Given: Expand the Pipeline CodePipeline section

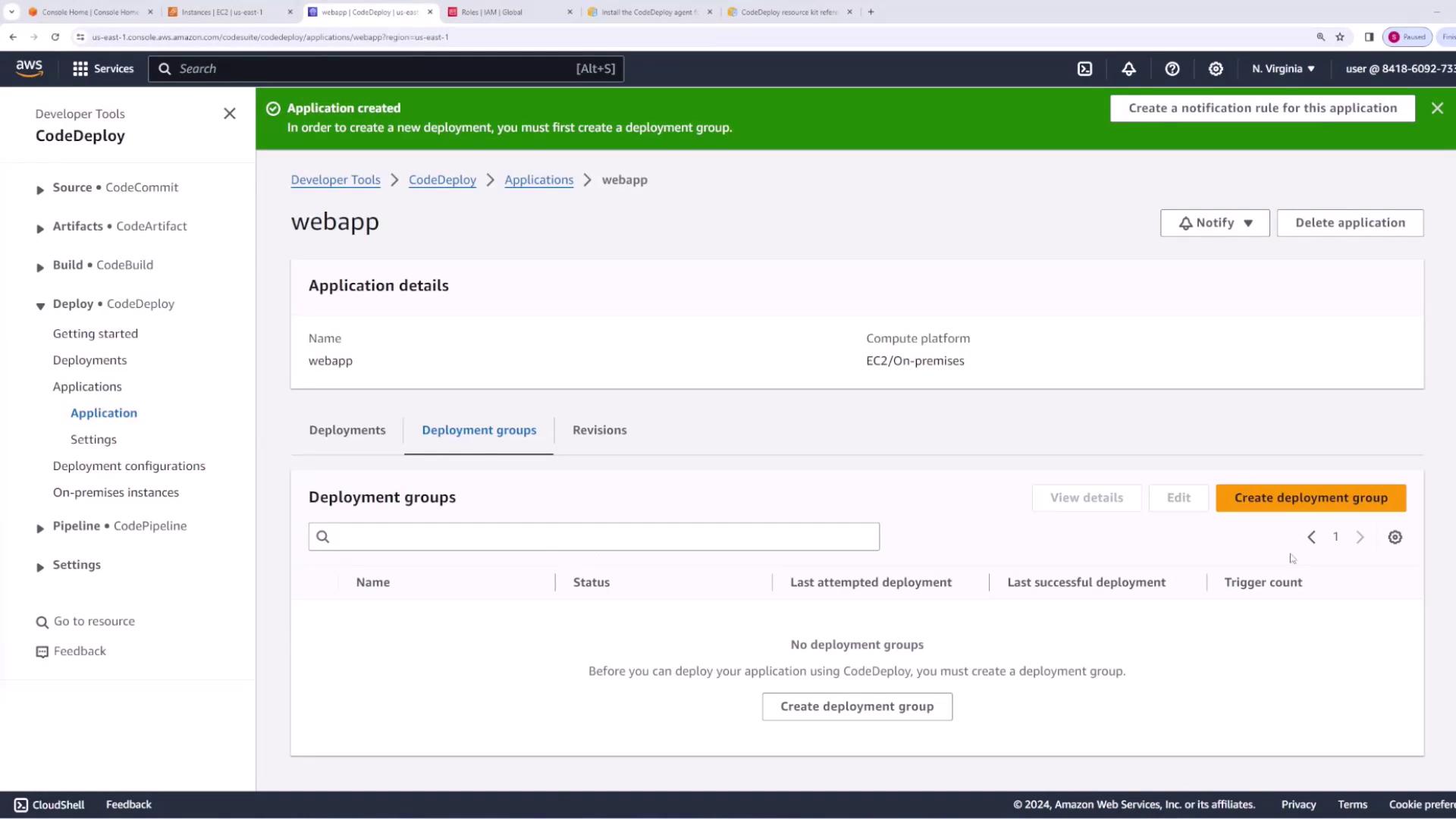Looking at the screenshot, I should coord(40,528).
